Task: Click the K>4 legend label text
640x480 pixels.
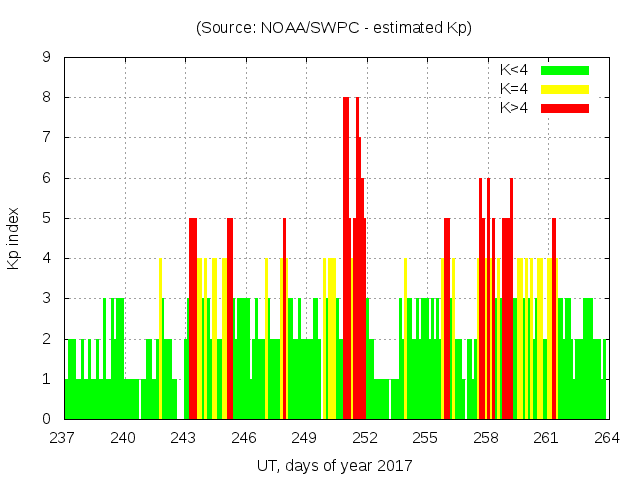Action: click(x=514, y=108)
